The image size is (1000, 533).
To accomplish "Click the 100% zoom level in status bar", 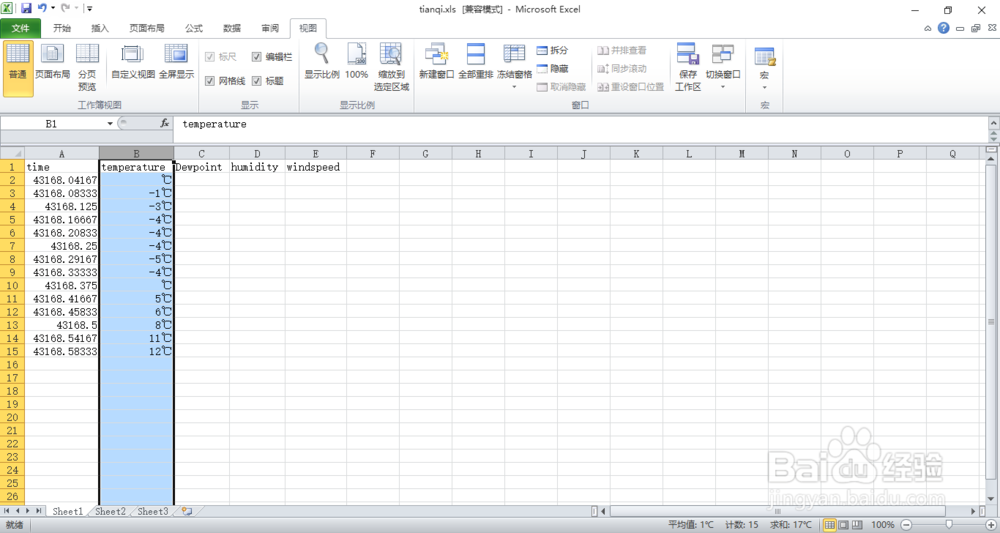I will click(883, 525).
